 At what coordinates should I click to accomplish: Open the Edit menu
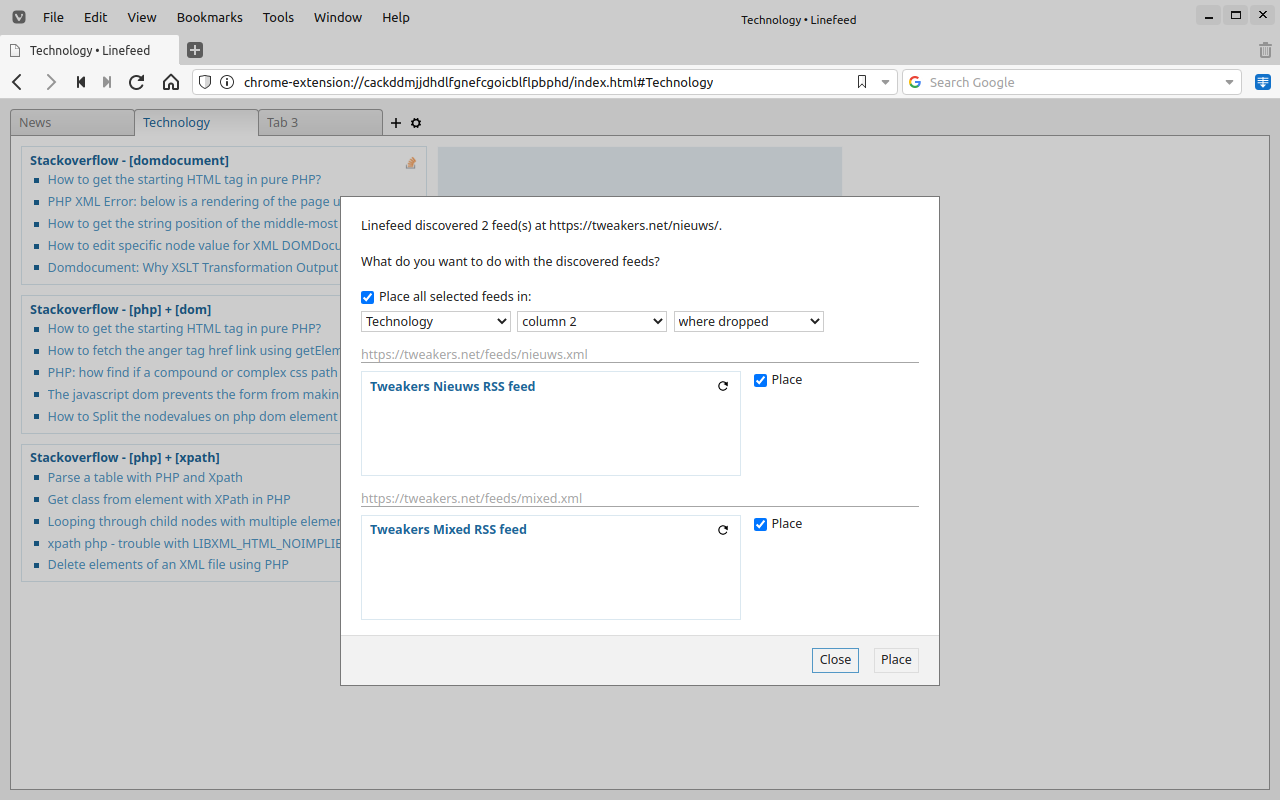click(x=95, y=17)
